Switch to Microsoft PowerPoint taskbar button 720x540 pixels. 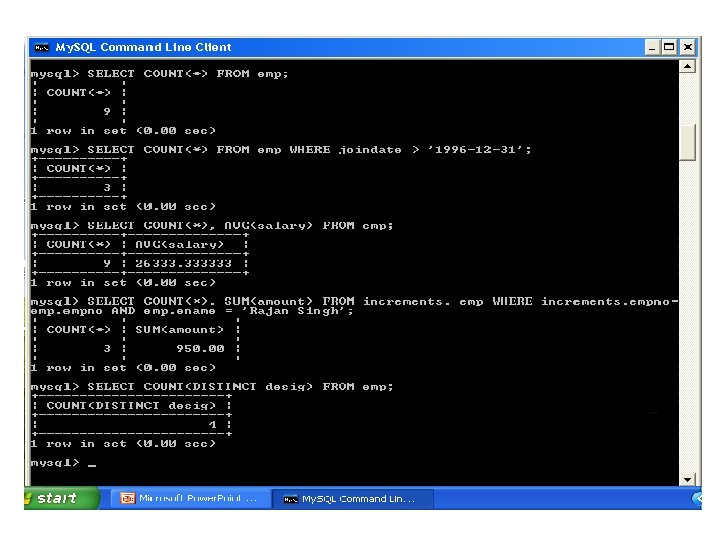pos(191,498)
